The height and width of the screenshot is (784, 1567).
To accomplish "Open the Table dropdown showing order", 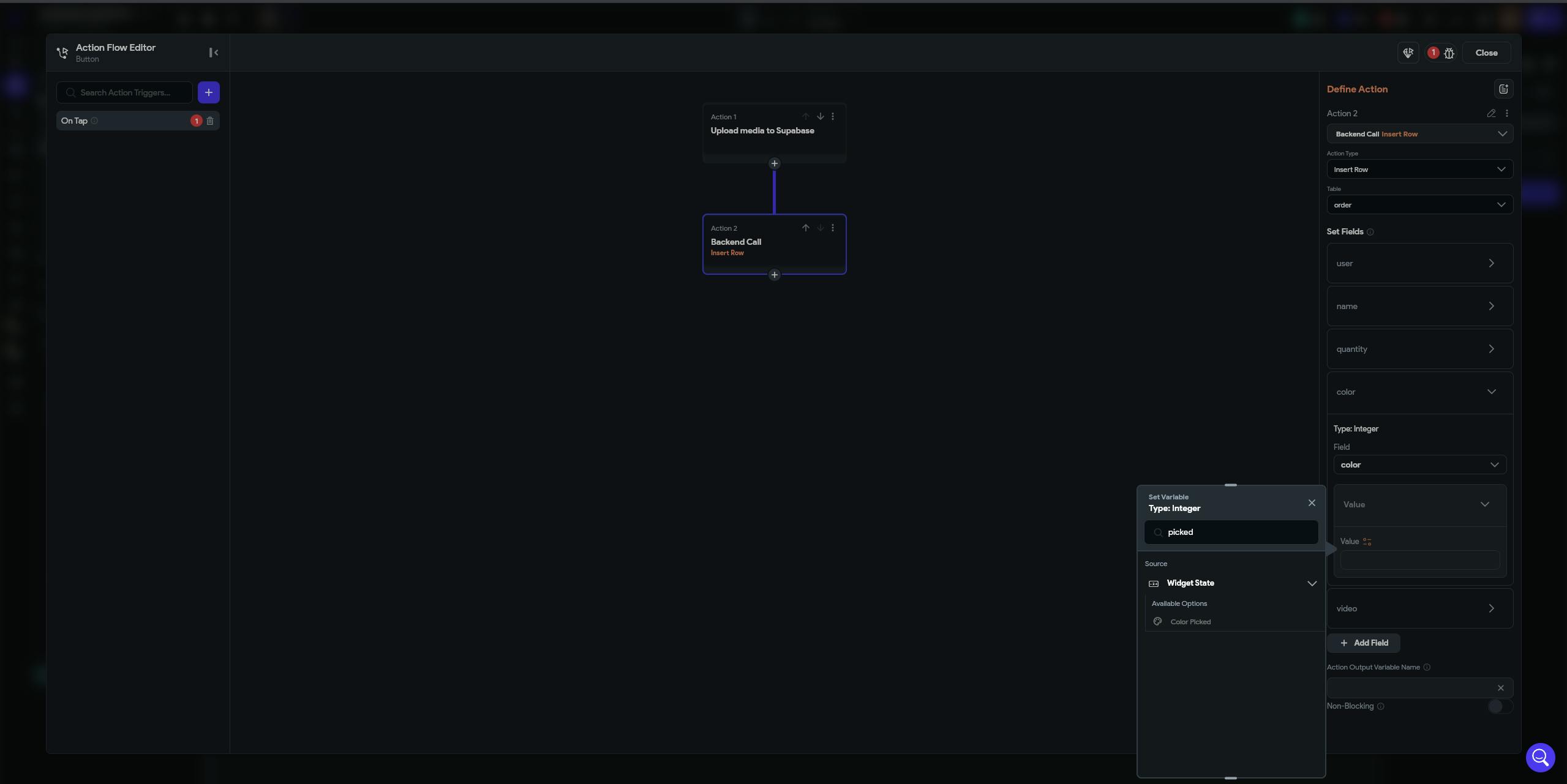I will [1419, 205].
